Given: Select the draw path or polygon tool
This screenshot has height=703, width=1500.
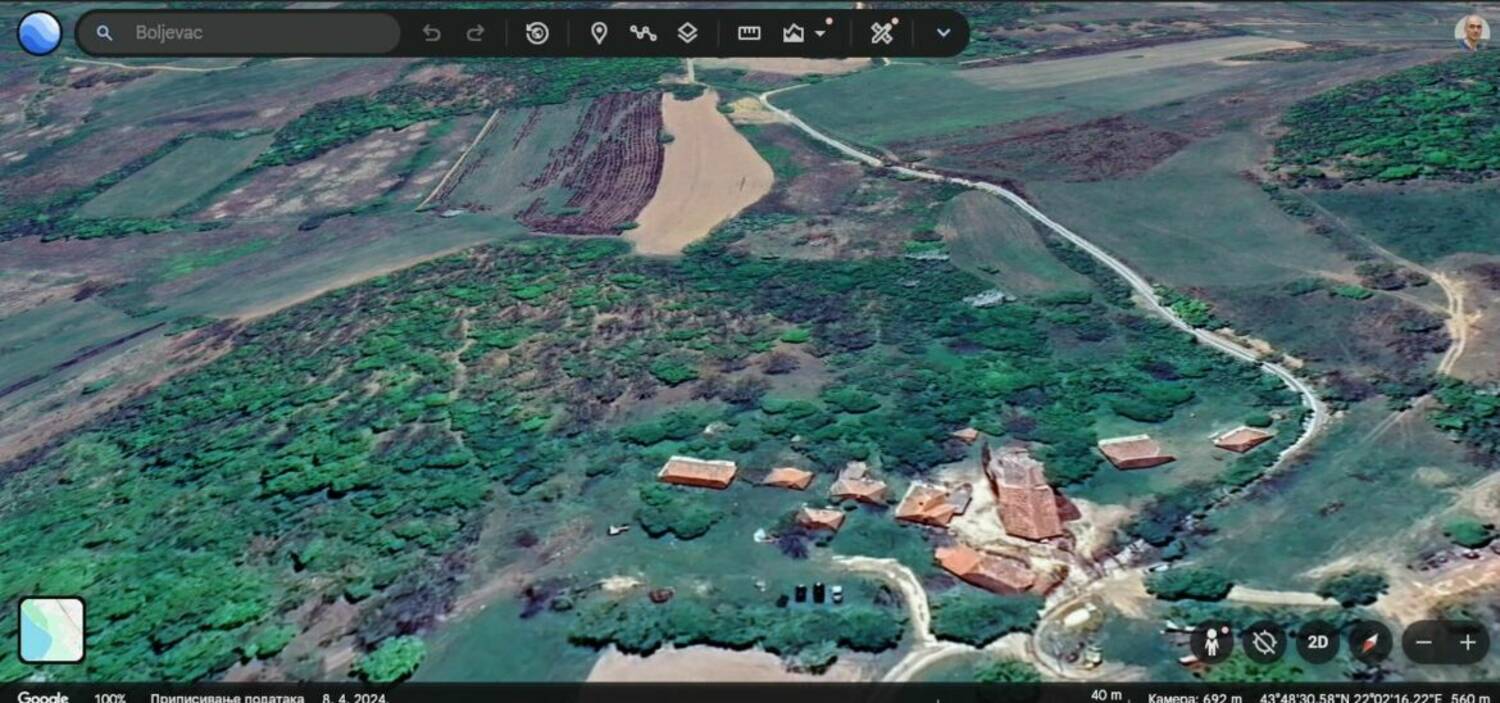Looking at the screenshot, I should (643, 33).
